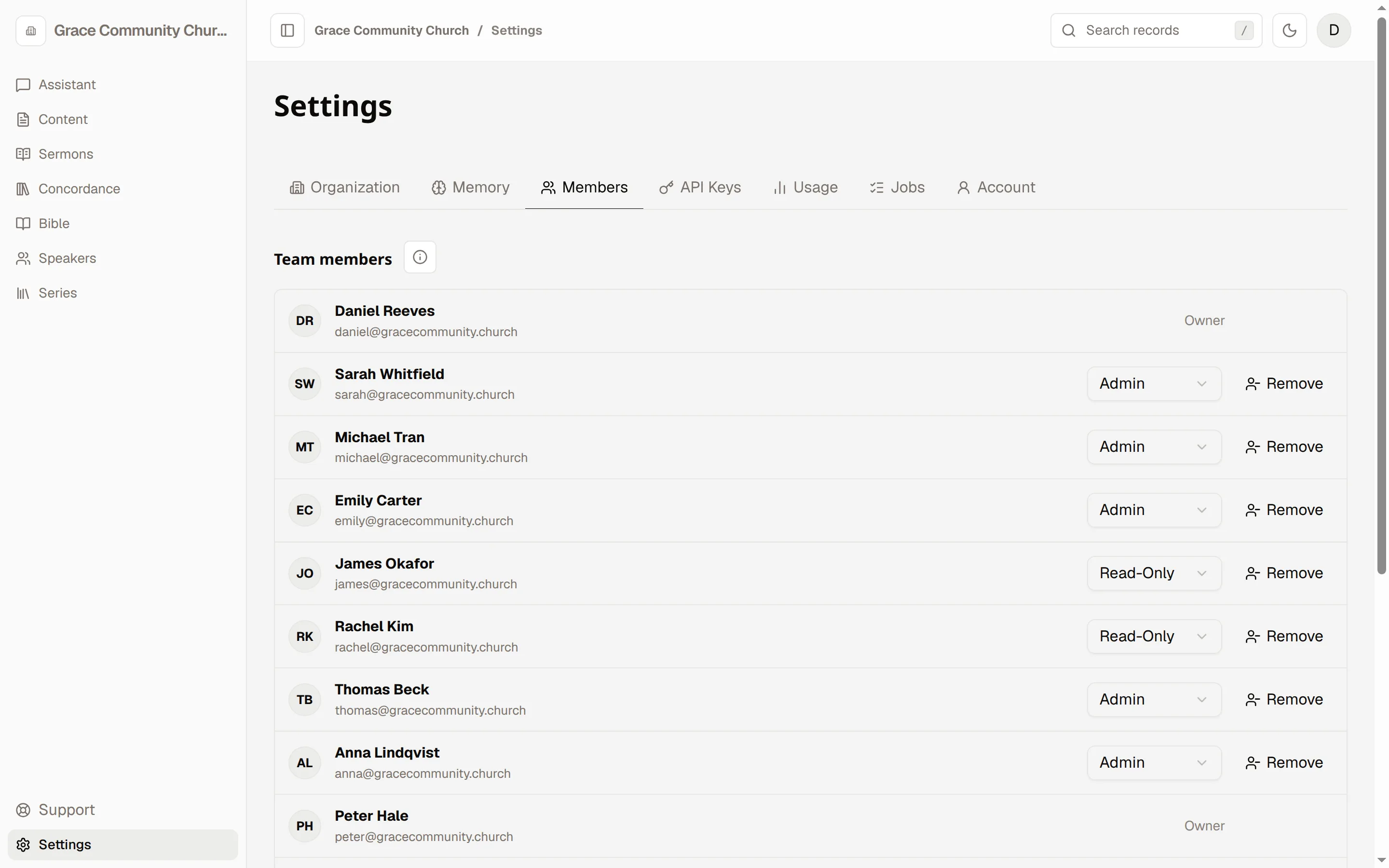Viewport: 1389px width, 868px height.
Task: Open Rachel Kim's Read-Only role dropdown
Action: [x=1154, y=637]
